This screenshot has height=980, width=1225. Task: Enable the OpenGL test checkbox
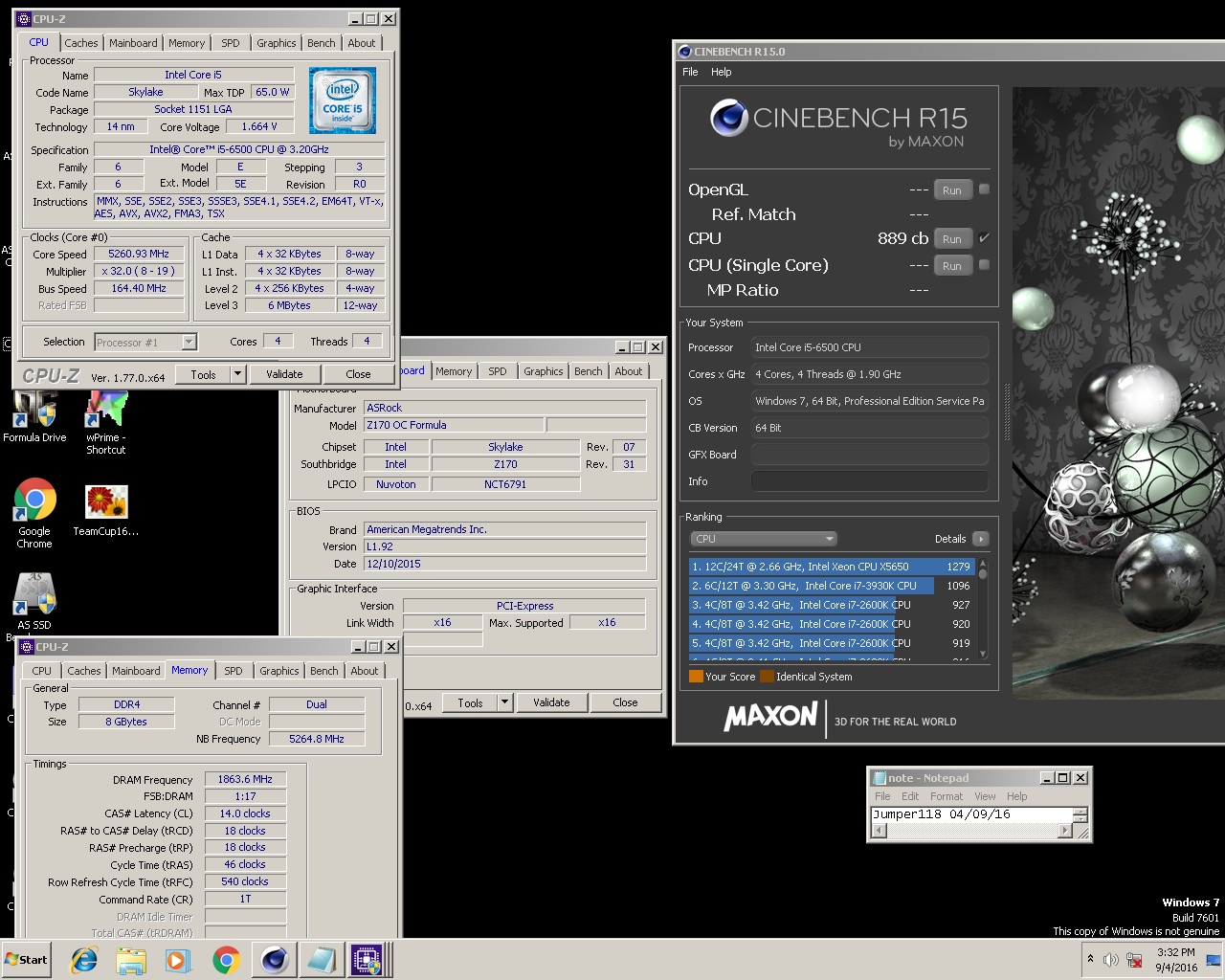point(984,189)
